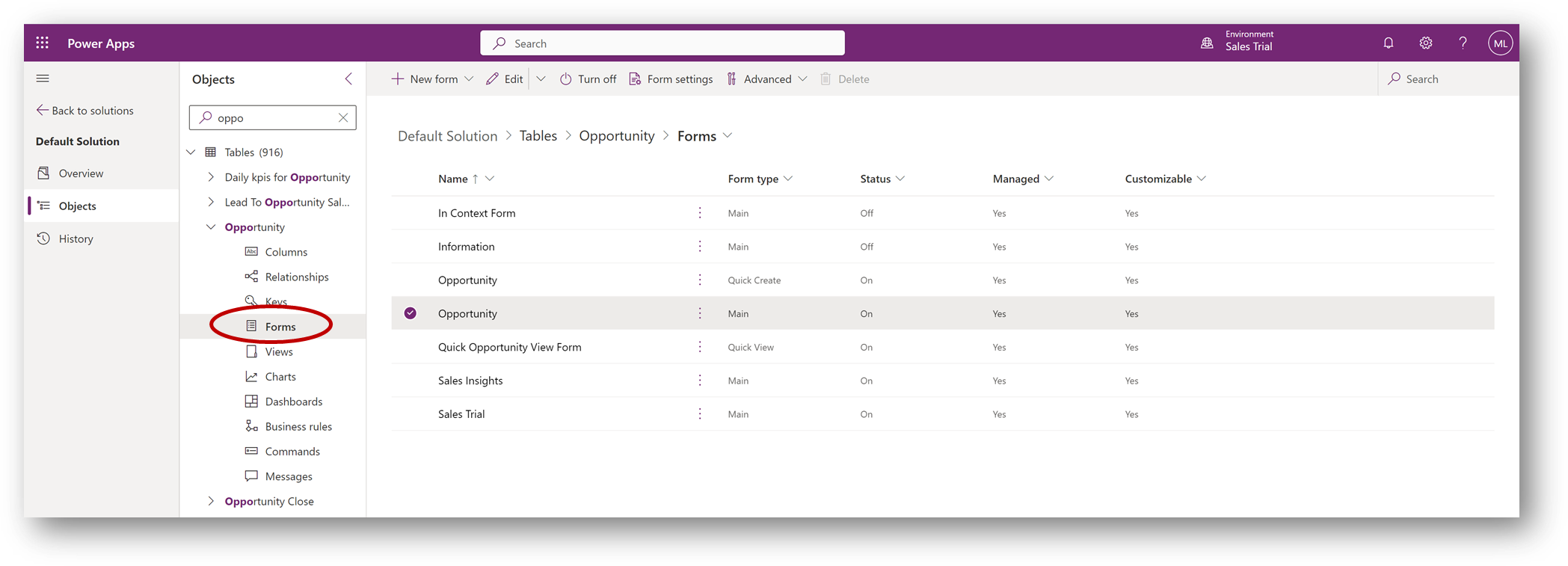Collapse the Objects panel
This screenshot has height=566, width=1568.
pos(348,79)
